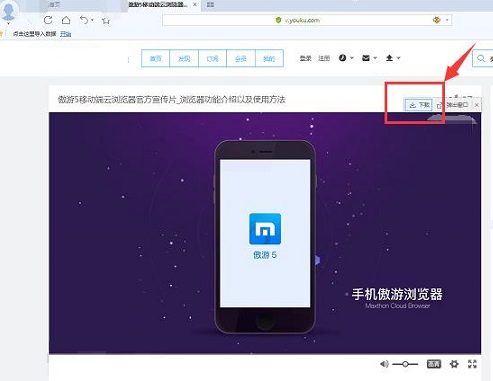This screenshot has width=493, height=381.
Task: Open the user avatar account menu
Action: point(8,11)
